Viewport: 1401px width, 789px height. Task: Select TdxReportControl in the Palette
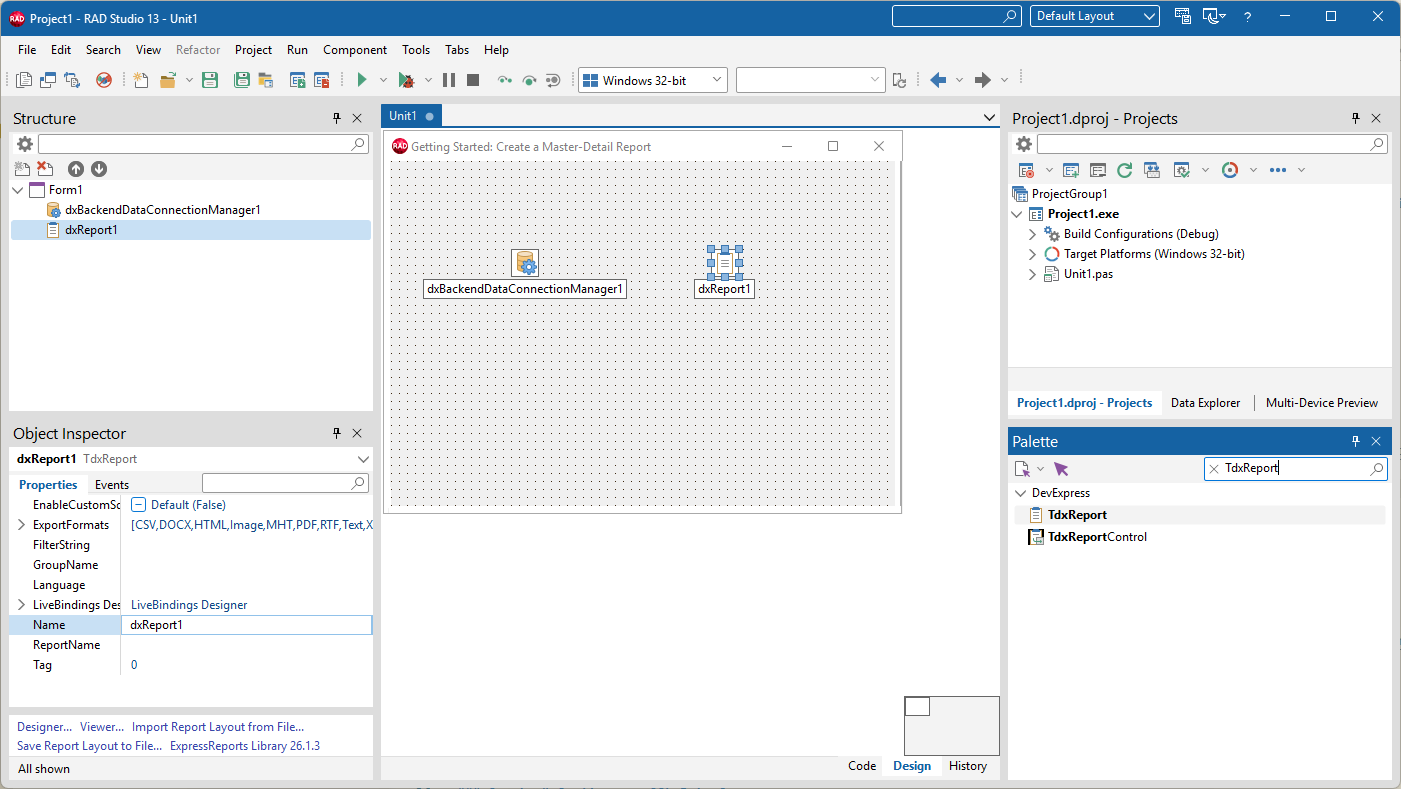click(x=1097, y=537)
